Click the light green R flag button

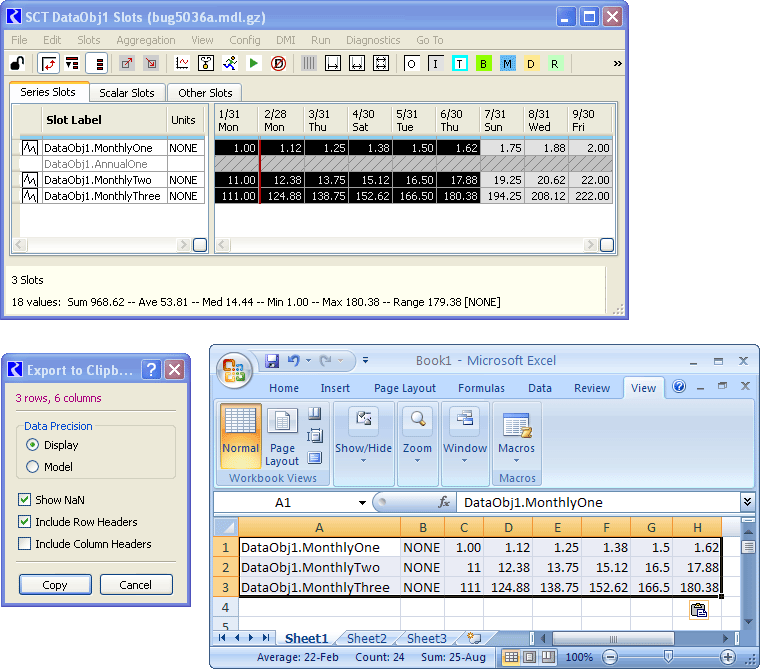pyautogui.click(x=554, y=64)
